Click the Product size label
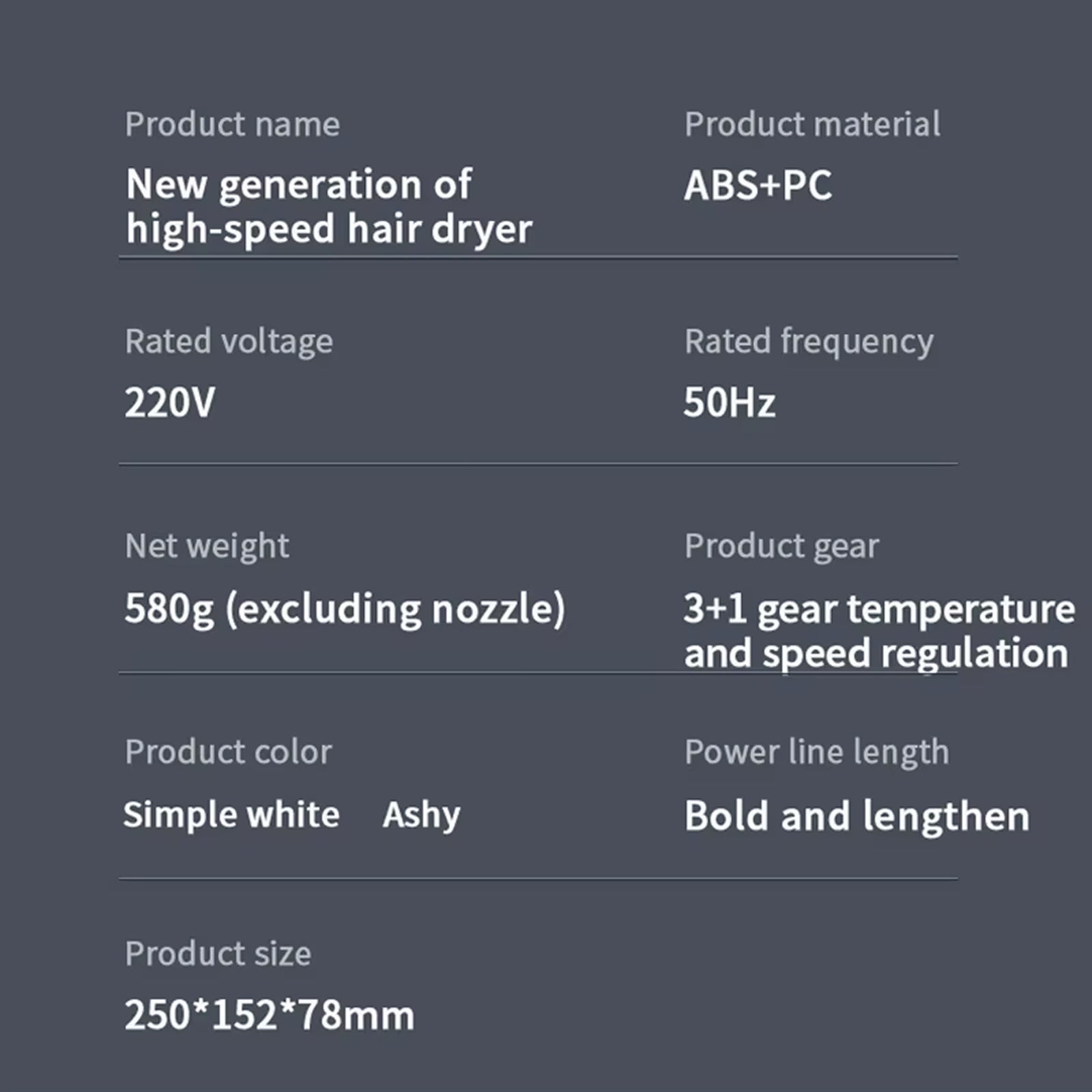Screen dimensions: 1092x1092 tap(218, 953)
